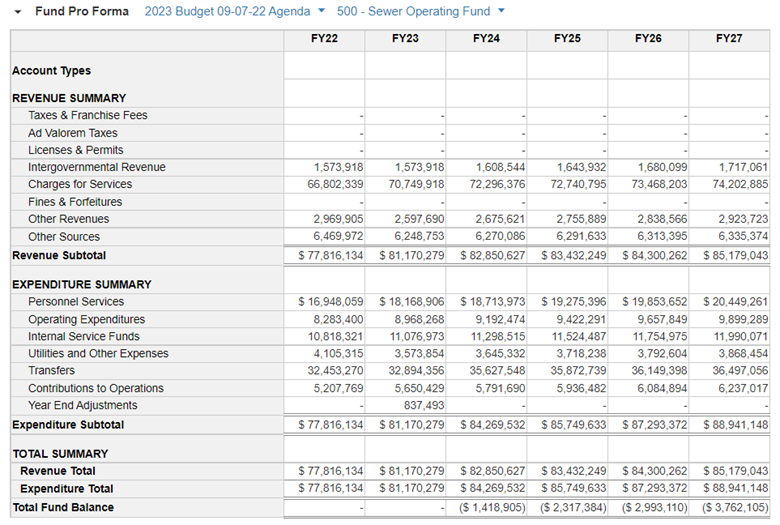Image resolution: width=780 pixels, height=525 pixels.
Task: Click the Charges for Services row label
Action: (x=80, y=185)
